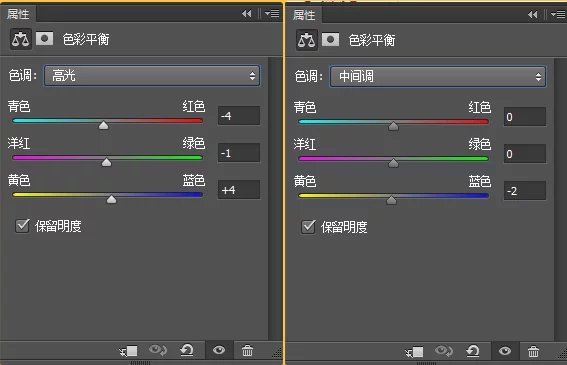Click the -2 yellow-blue value field

tap(525, 191)
